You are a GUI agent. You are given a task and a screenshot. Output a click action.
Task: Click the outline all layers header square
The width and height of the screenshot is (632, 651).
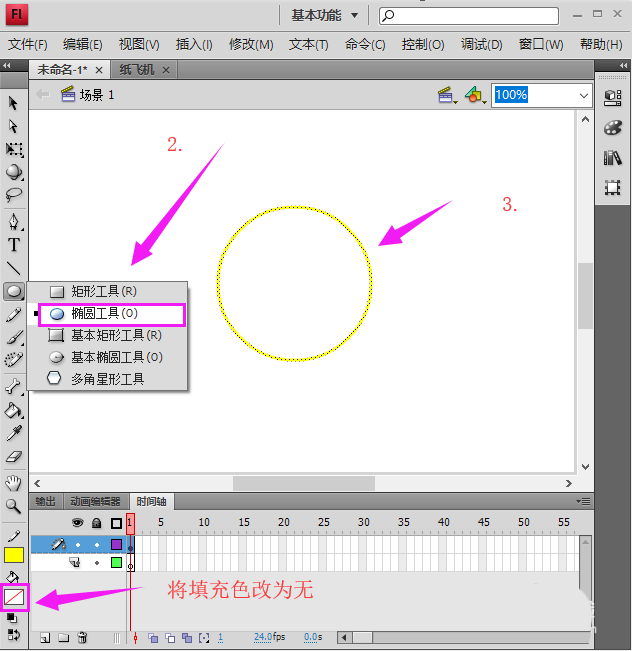pyautogui.click(x=116, y=523)
